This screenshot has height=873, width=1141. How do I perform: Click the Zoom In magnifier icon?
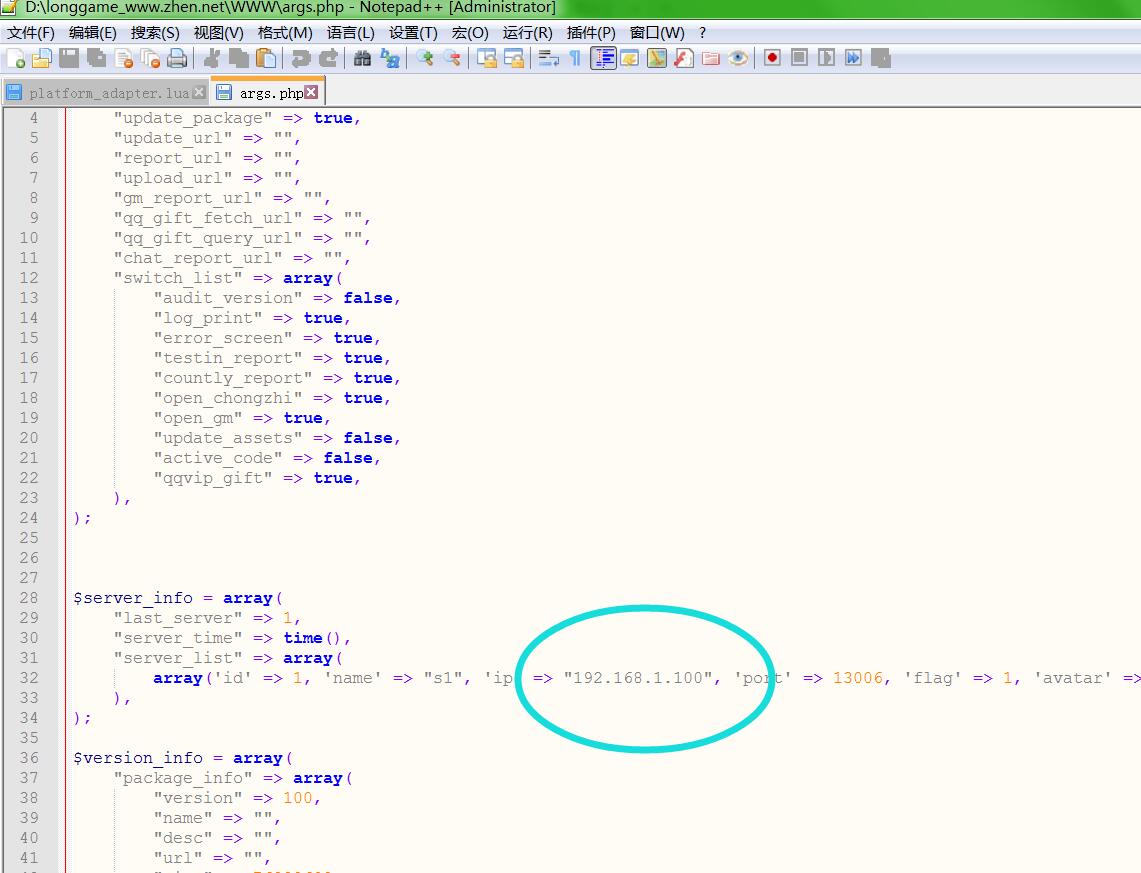(425, 58)
